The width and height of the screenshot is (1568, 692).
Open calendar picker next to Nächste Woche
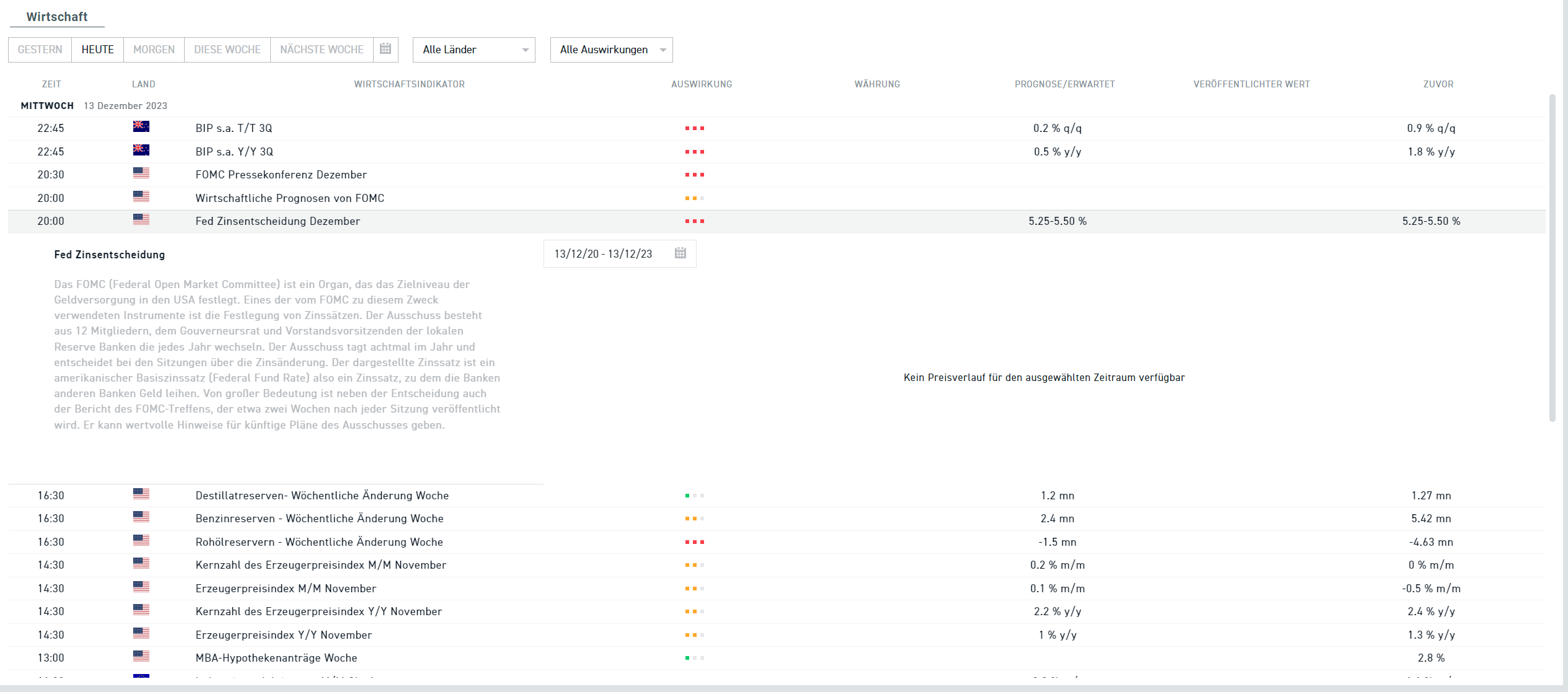[x=385, y=49]
